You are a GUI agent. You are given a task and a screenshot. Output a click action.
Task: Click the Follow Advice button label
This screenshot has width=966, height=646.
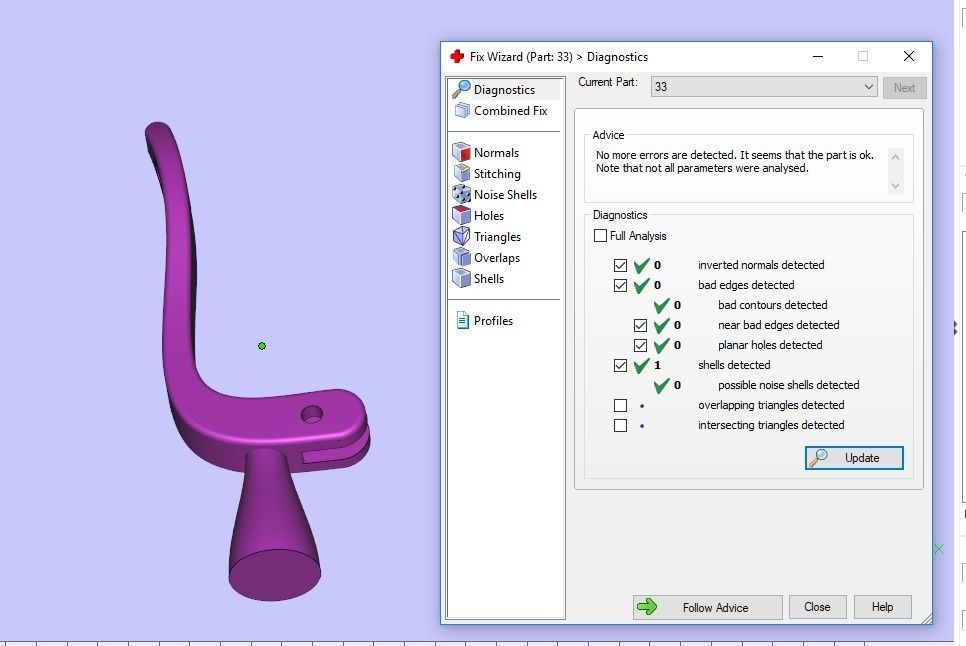point(715,607)
